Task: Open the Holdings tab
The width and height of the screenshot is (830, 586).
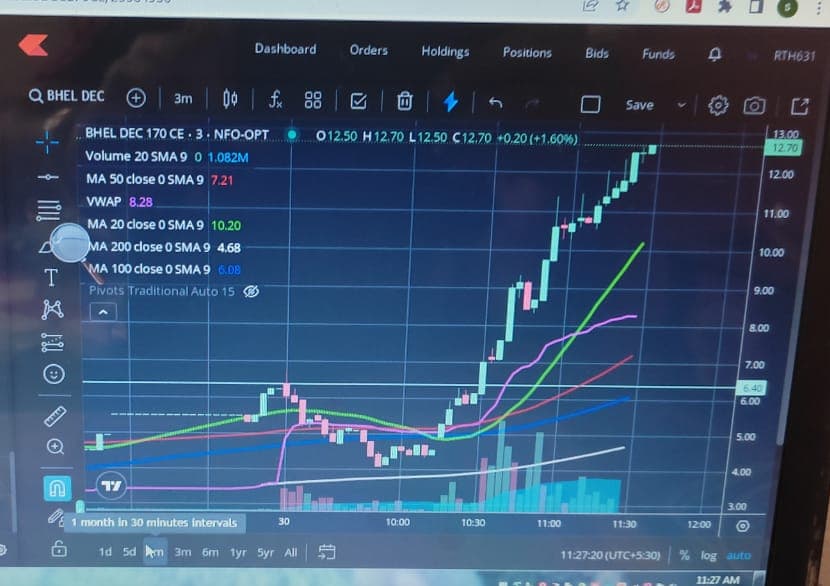Action: pos(445,51)
